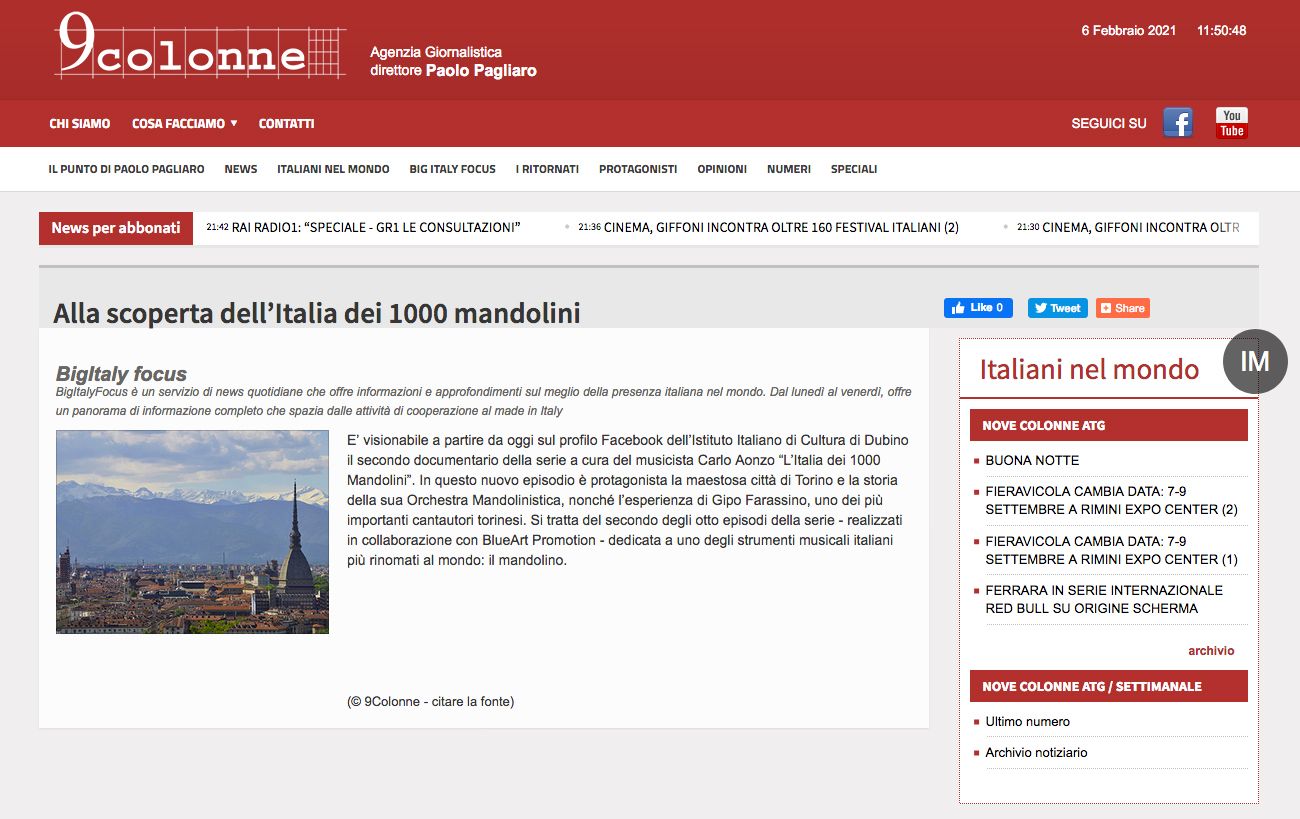
Task: Open the archivio link
Action: coord(1210,651)
